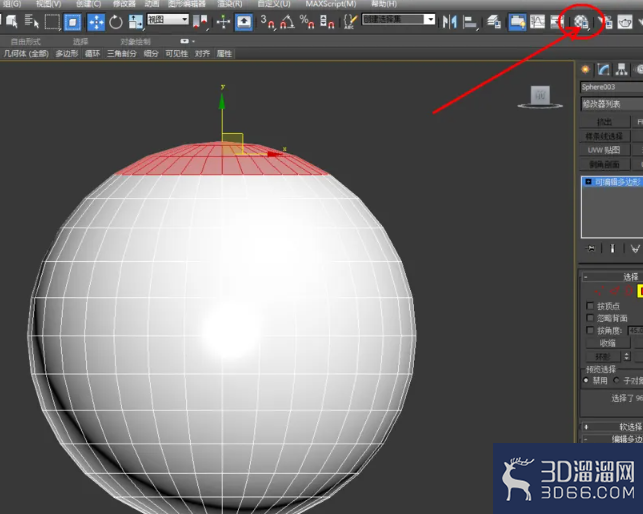Enable 按角度 checkbox
The width and height of the screenshot is (643, 514).
point(590,330)
